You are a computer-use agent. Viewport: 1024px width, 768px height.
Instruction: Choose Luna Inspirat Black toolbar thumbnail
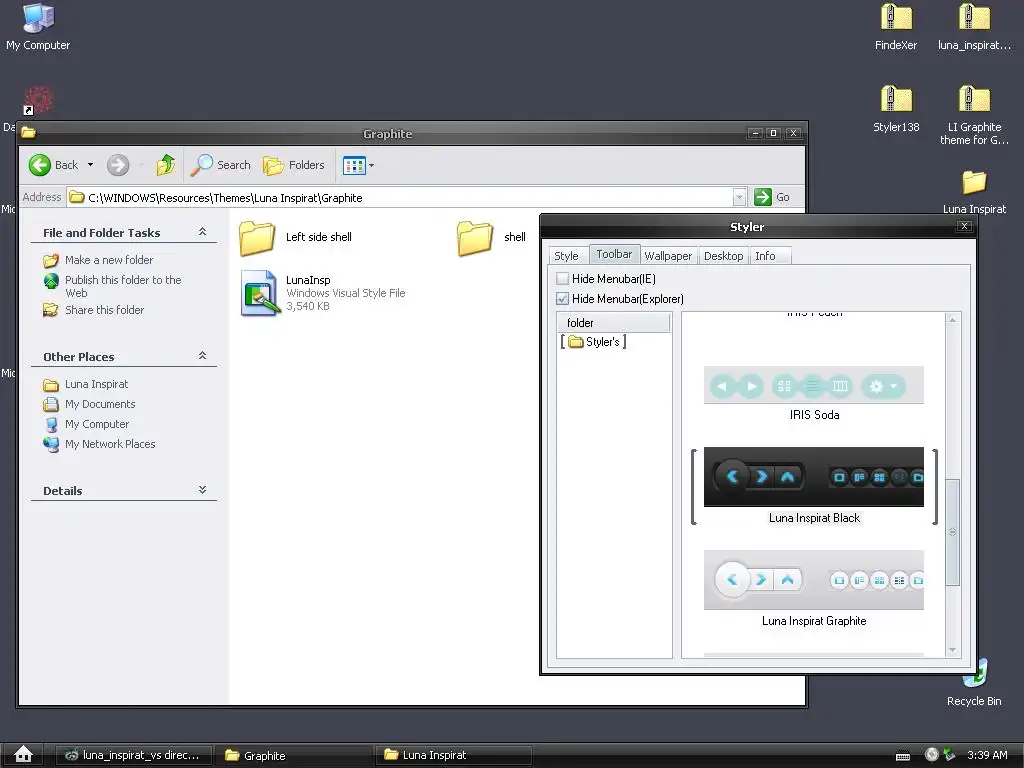click(x=814, y=477)
